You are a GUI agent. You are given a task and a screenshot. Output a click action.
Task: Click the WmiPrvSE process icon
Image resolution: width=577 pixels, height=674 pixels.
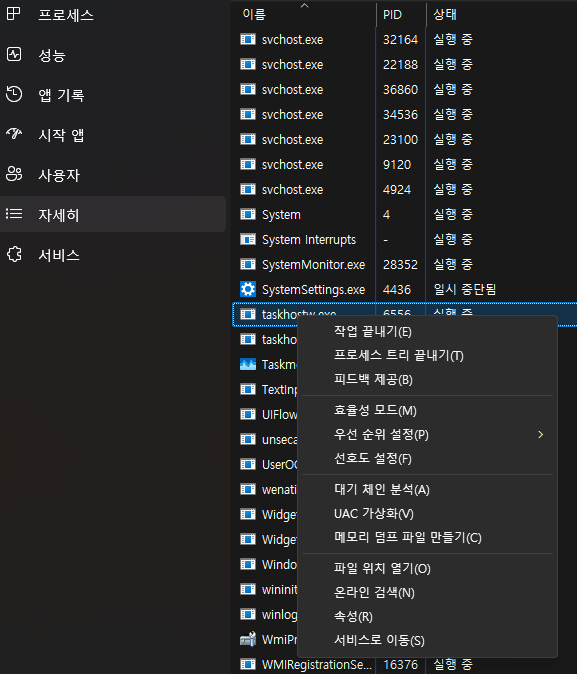248,640
